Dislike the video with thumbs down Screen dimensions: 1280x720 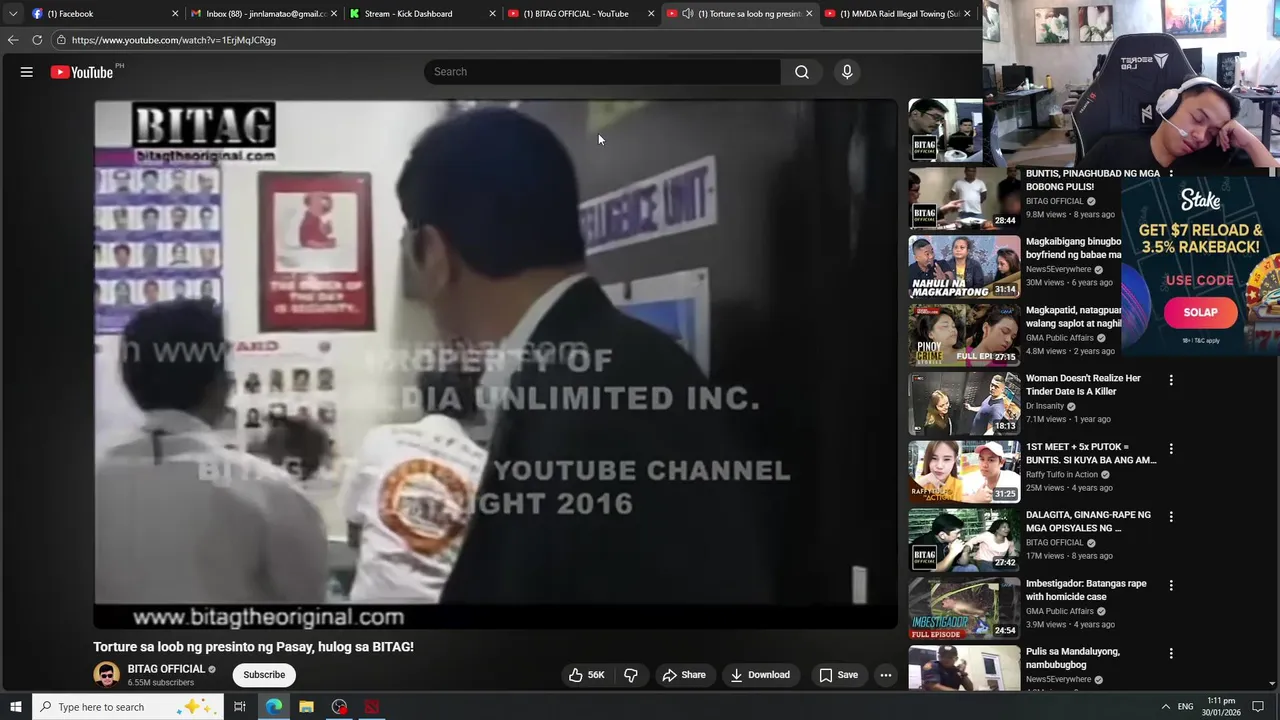[631, 675]
